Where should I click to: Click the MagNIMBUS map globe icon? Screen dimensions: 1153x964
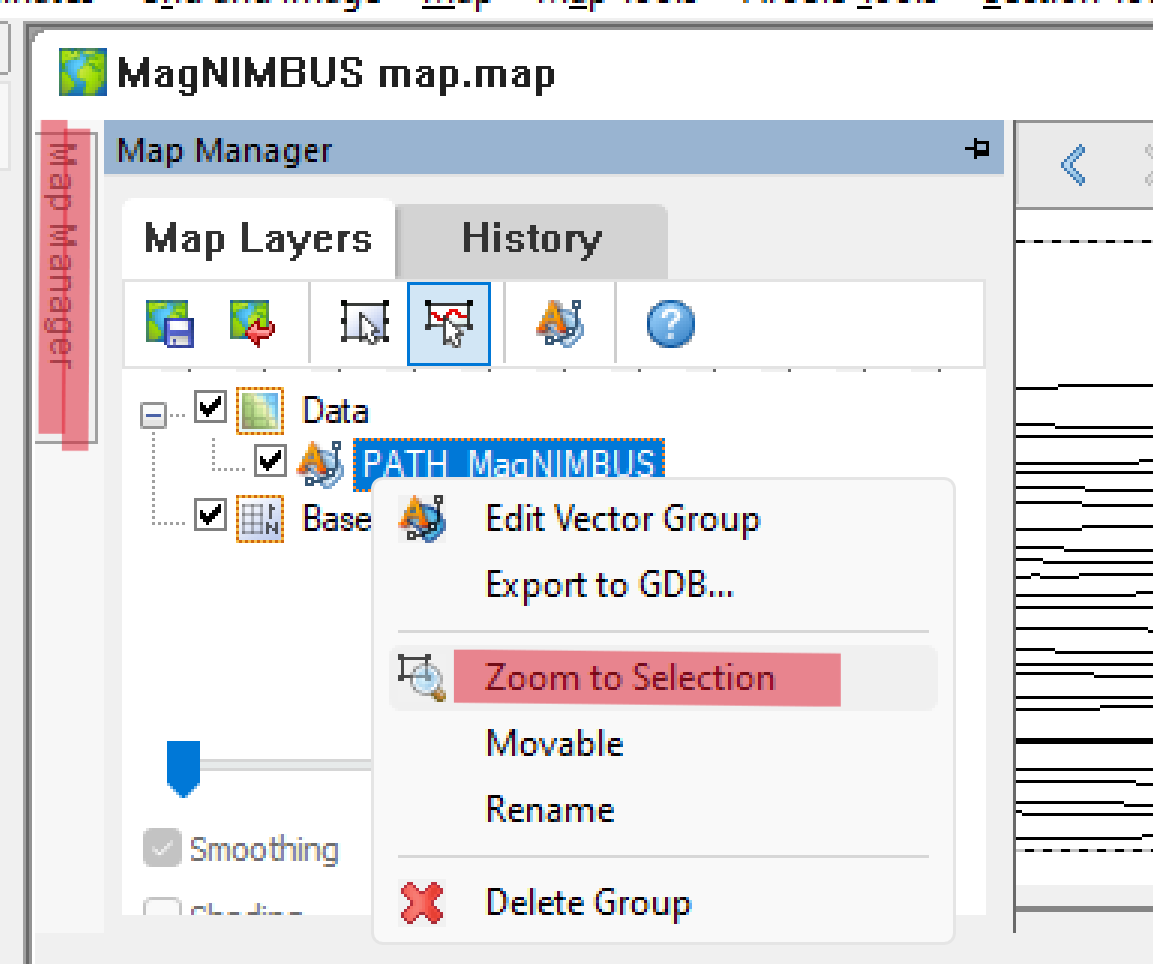point(82,73)
